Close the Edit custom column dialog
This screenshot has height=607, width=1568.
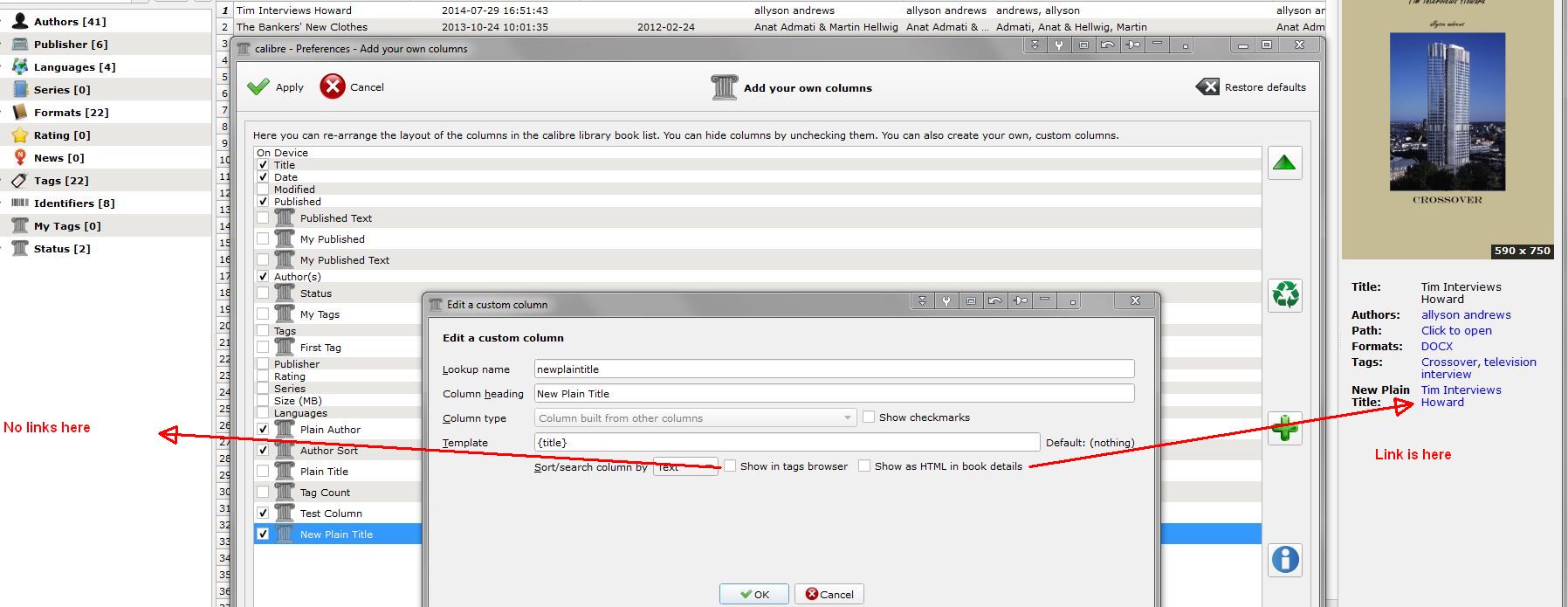point(1135,300)
